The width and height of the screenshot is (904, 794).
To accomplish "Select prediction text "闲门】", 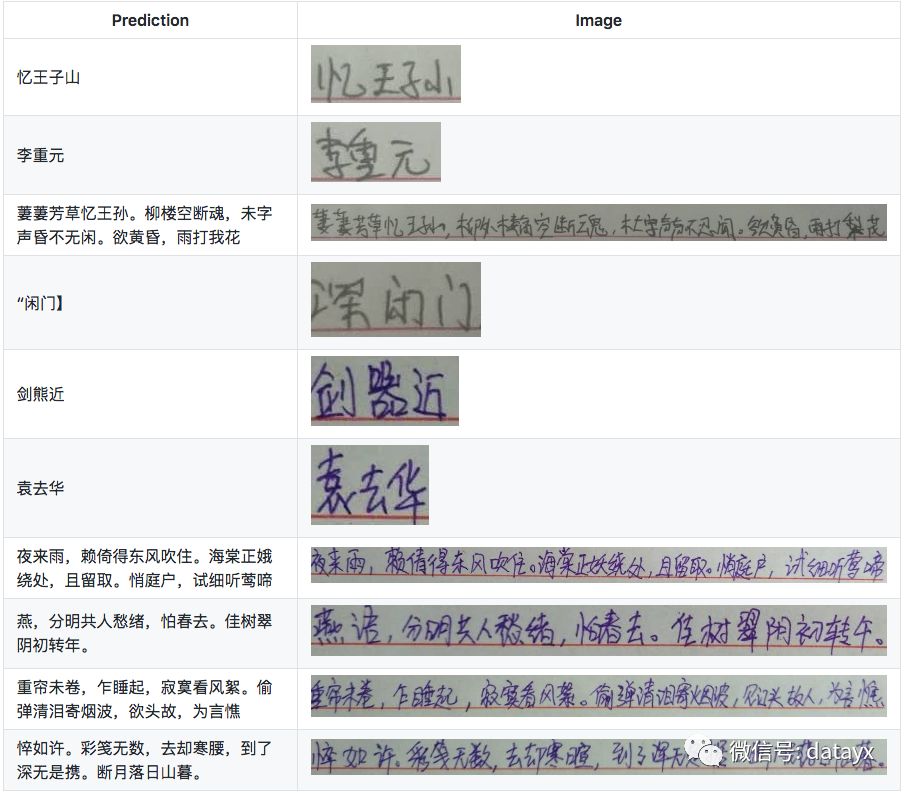I will [40, 303].
